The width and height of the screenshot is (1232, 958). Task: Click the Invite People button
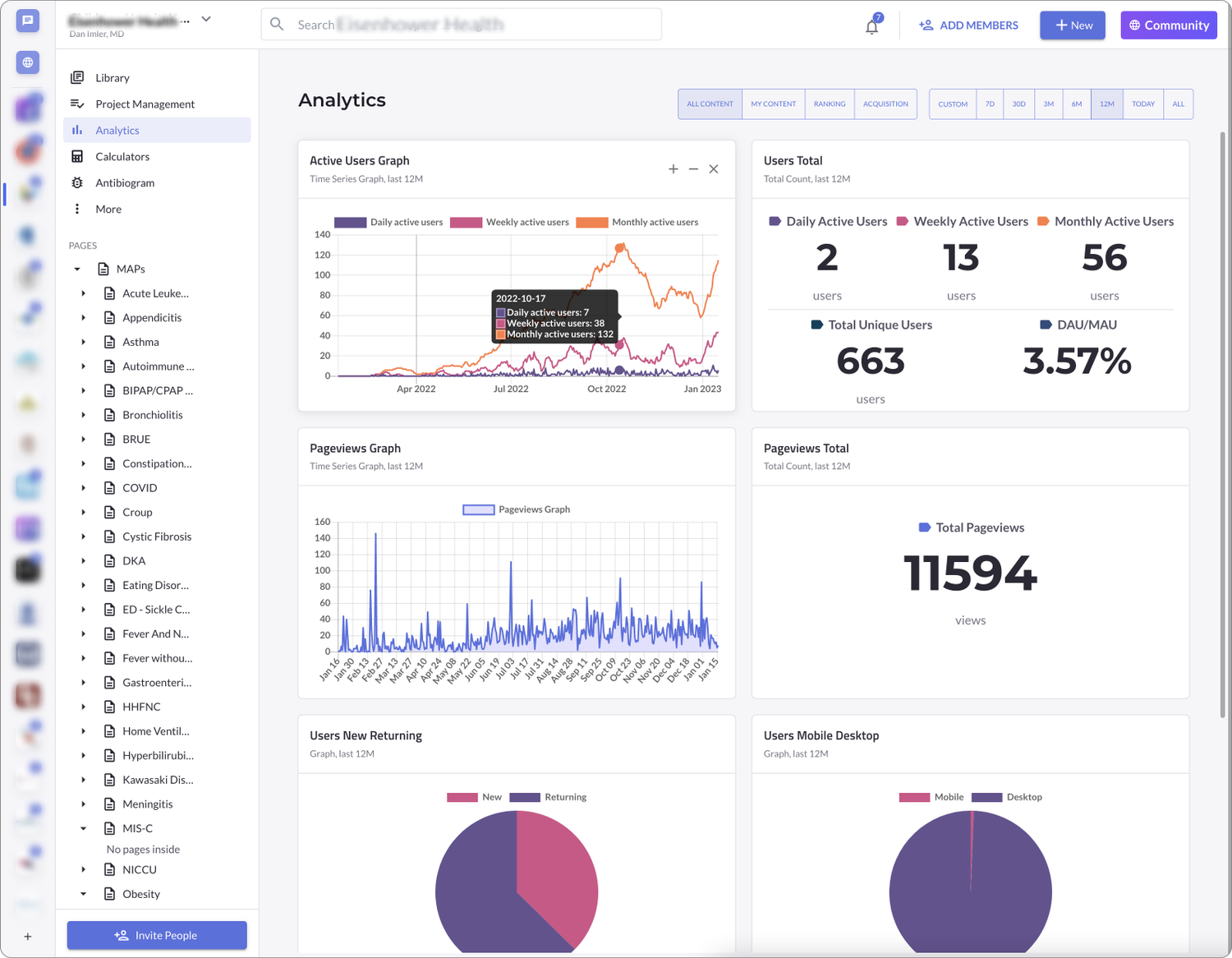click(157, 935)
